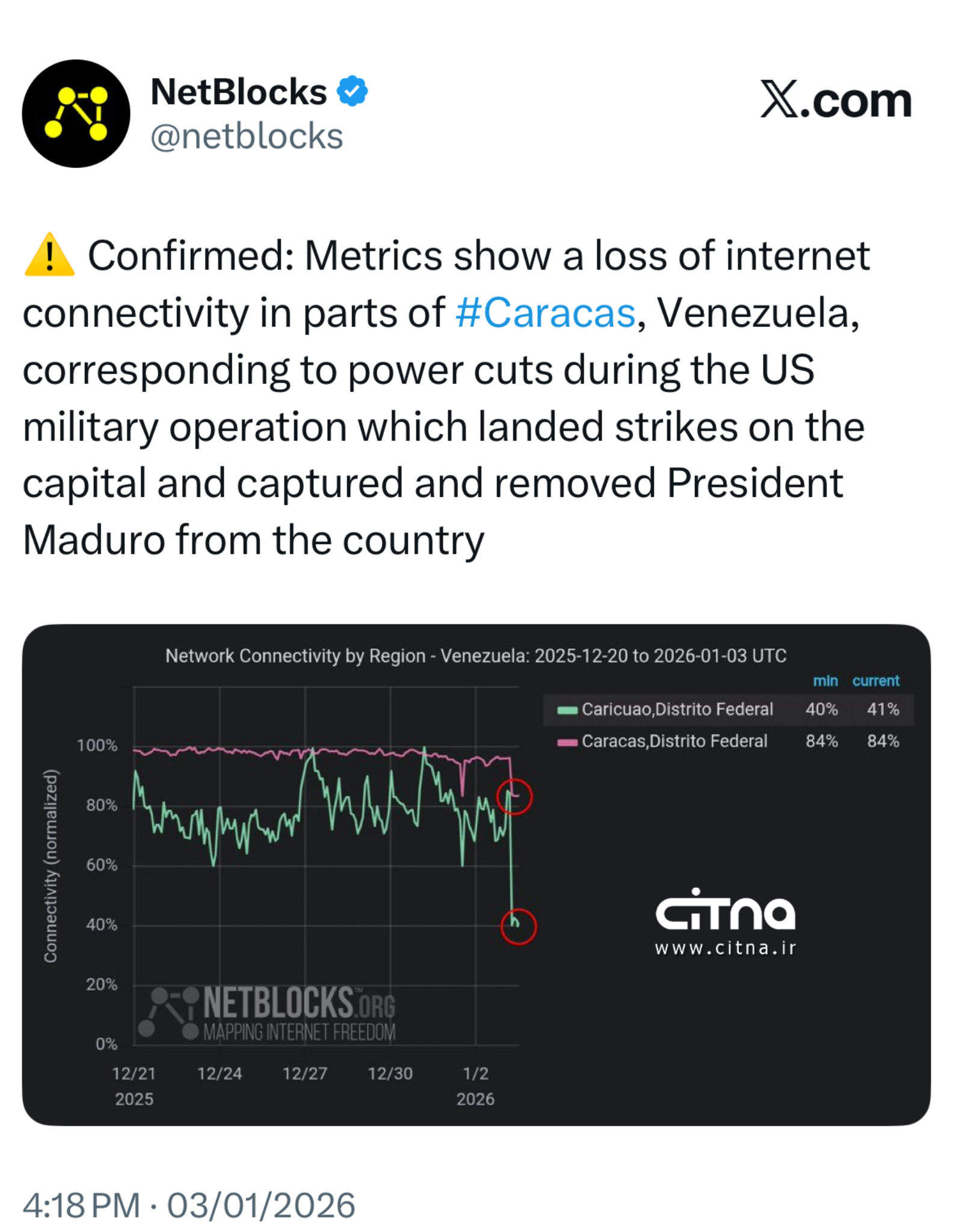Click the red circle marker near 84%
This screenshot has height=1232, width=953.
pos(514,797)
